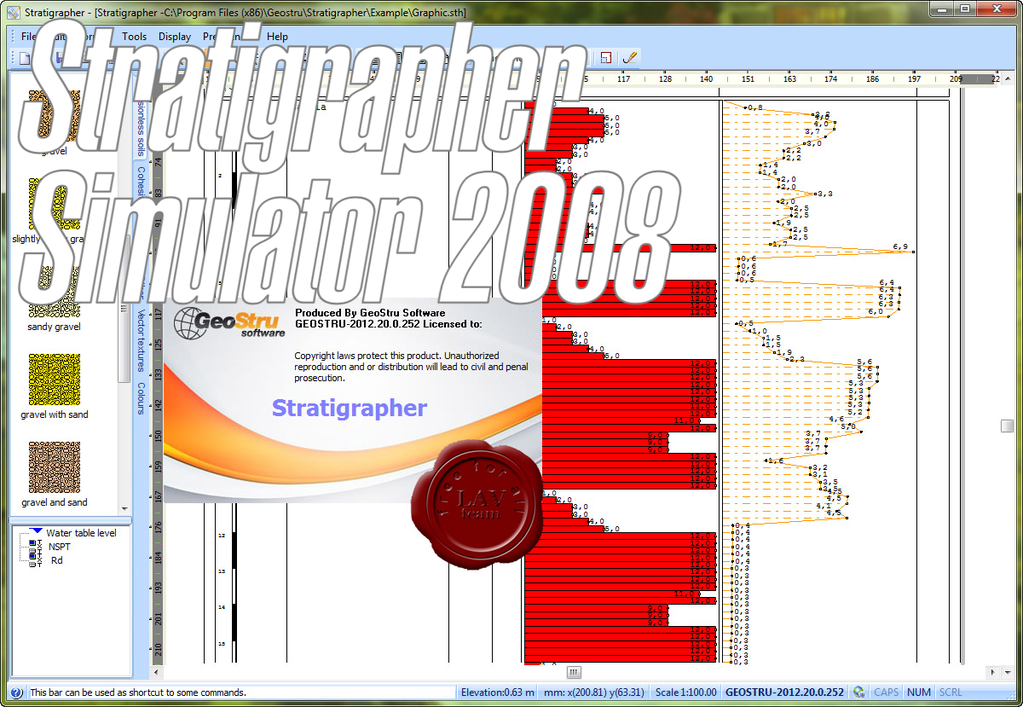The image size is (1023, 707).
Task: Click the New document toolbar icon
Action: coord(25,59)
